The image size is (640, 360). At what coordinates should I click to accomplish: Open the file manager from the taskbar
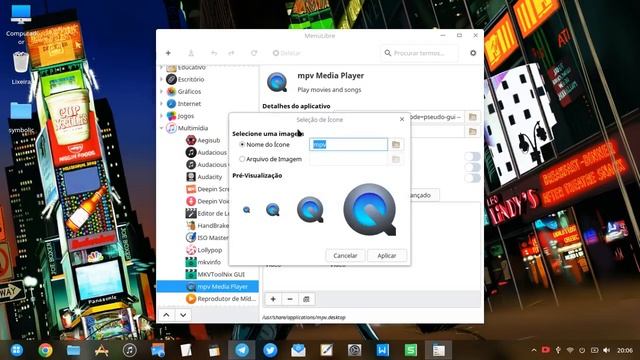73,350
